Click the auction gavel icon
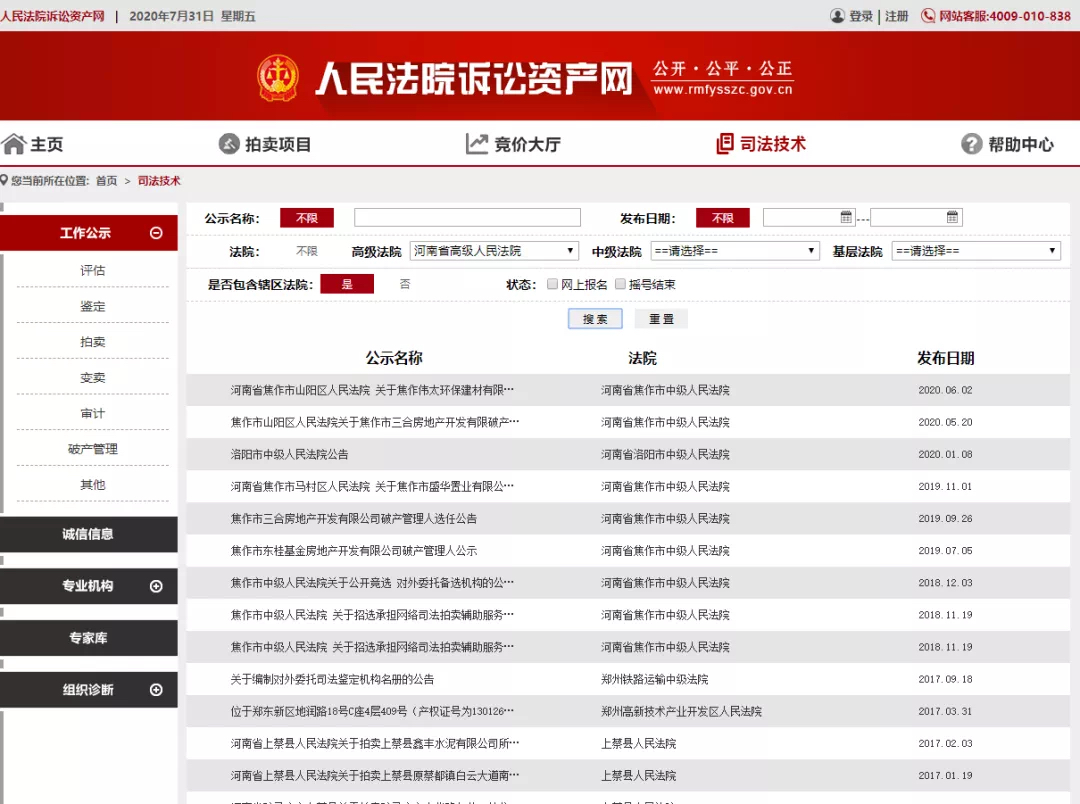 [229, 144]
